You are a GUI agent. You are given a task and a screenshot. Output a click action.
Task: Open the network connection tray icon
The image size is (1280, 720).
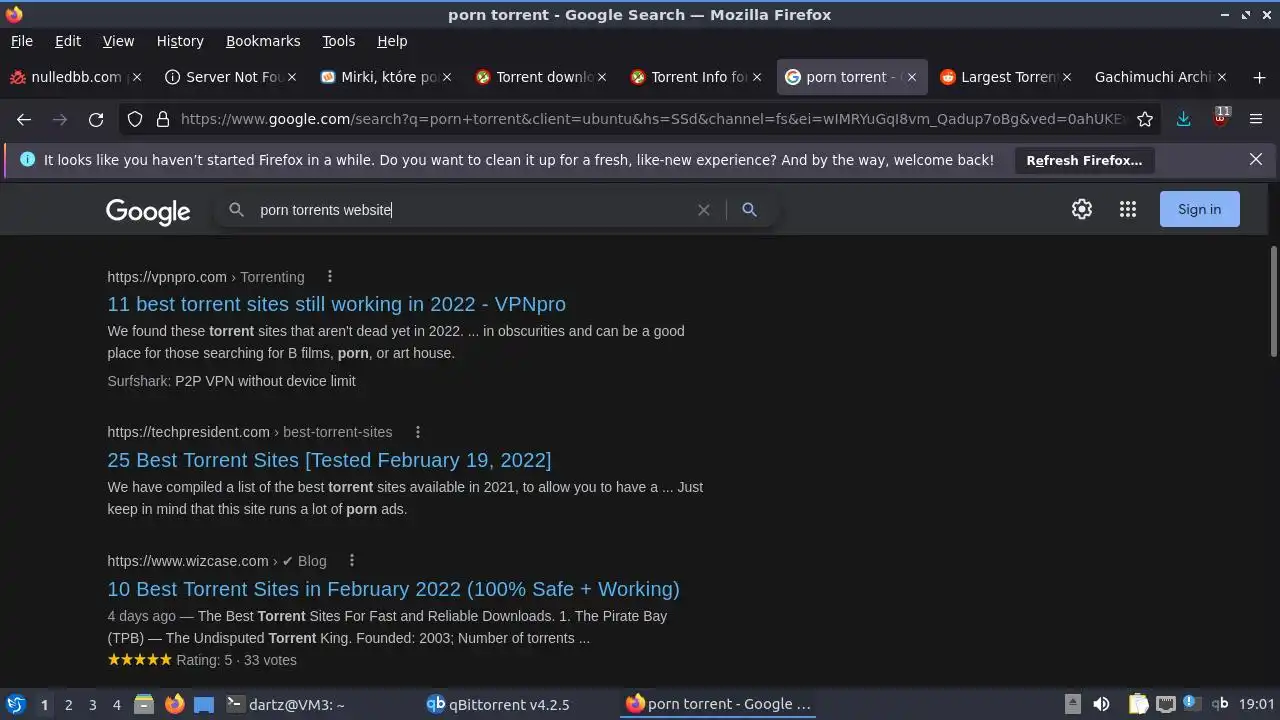[x=1165, y=704]
